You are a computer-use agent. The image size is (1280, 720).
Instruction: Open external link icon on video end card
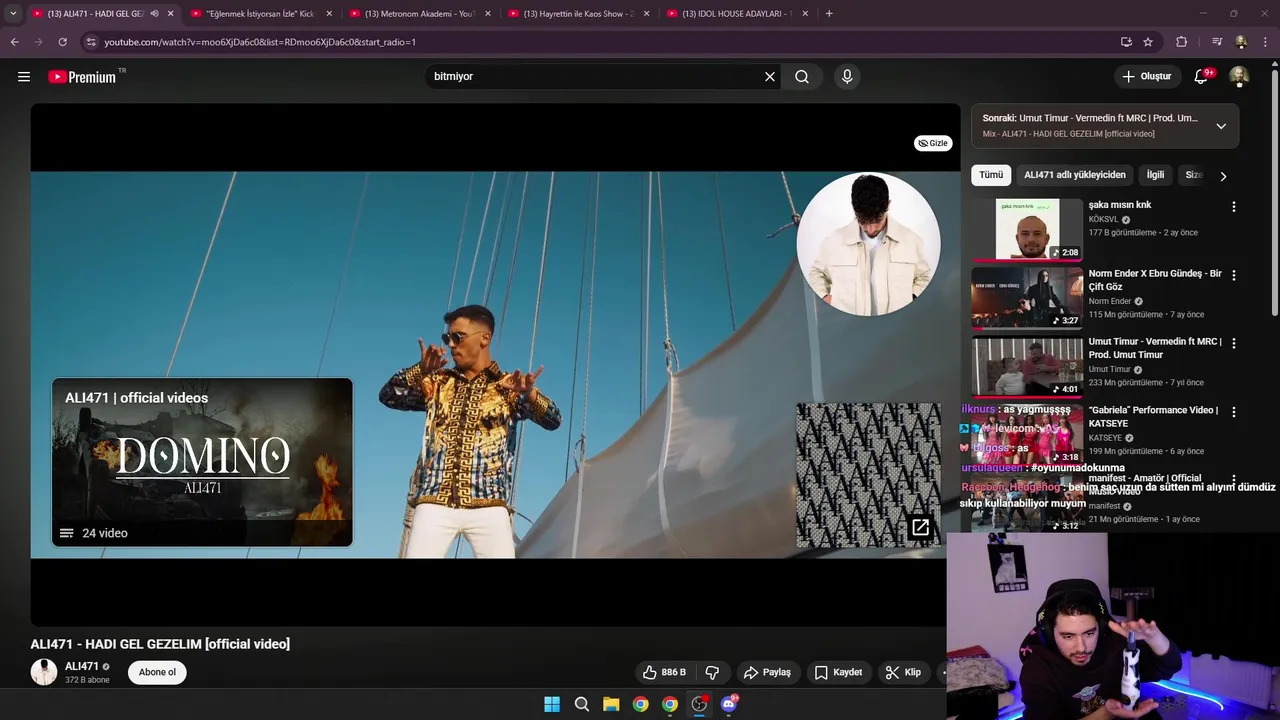click(x=920, y=527)
